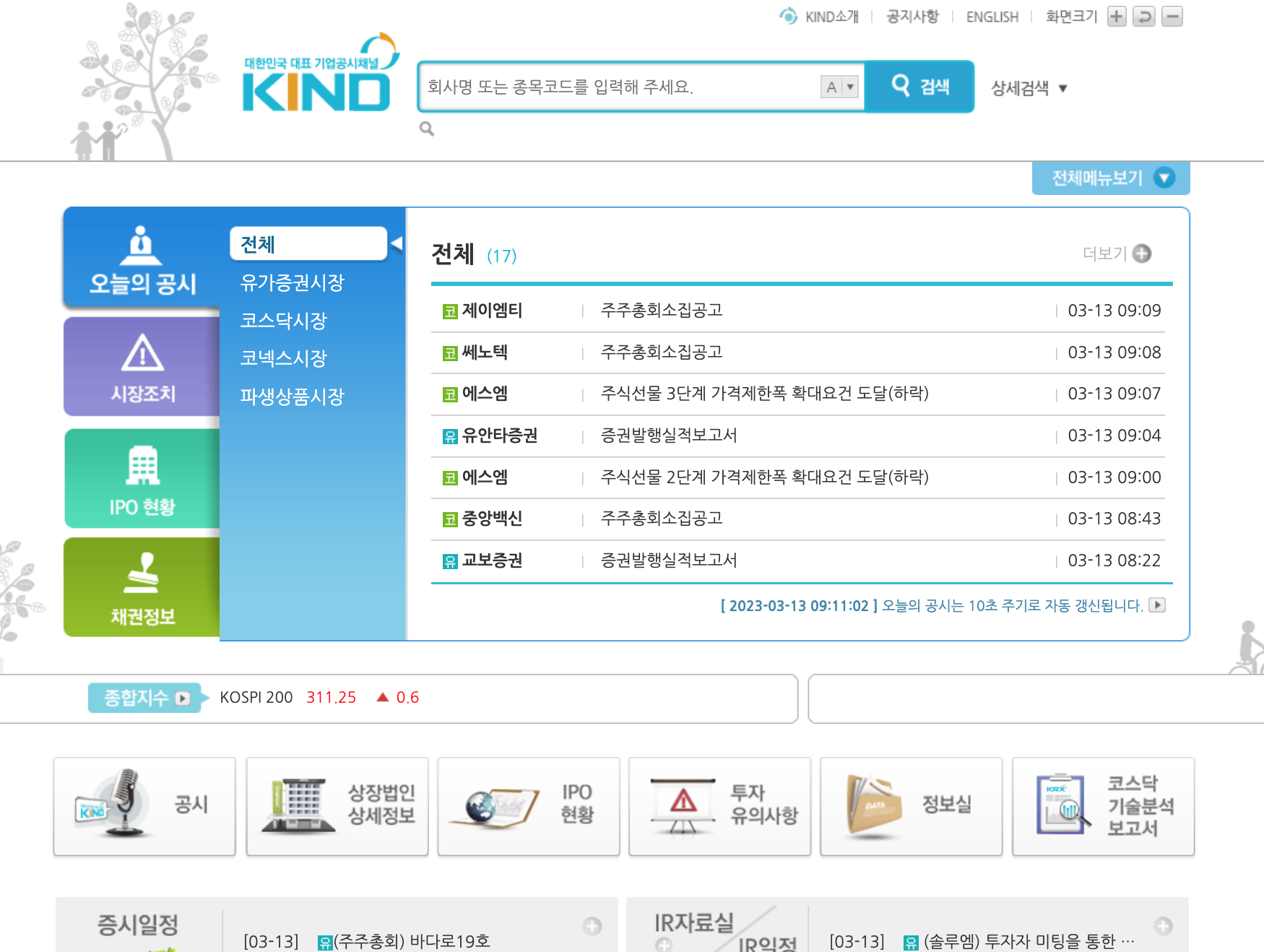Viewport: 1264px width, 952px height.
Task: Click the auto-refresh play icon
Action: click(1158, 605)
